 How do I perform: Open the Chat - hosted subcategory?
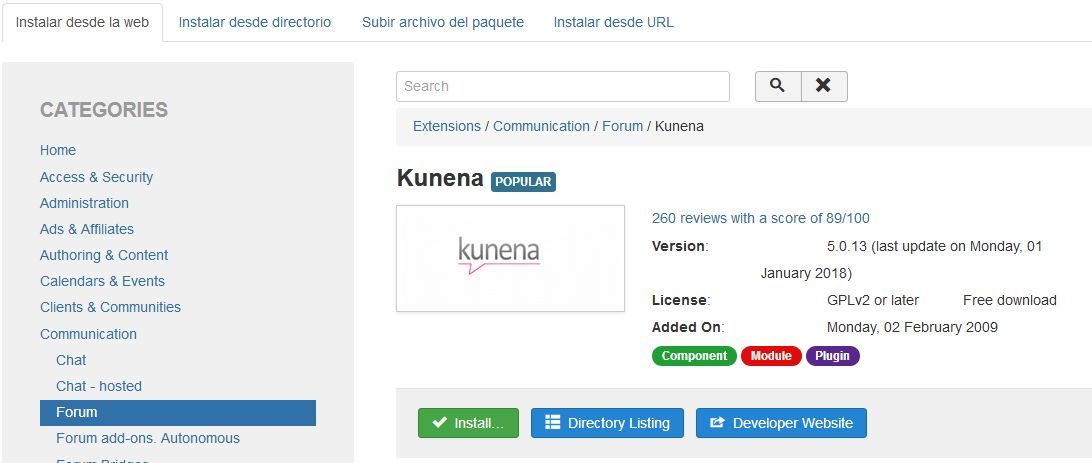[x=99, y=386]
